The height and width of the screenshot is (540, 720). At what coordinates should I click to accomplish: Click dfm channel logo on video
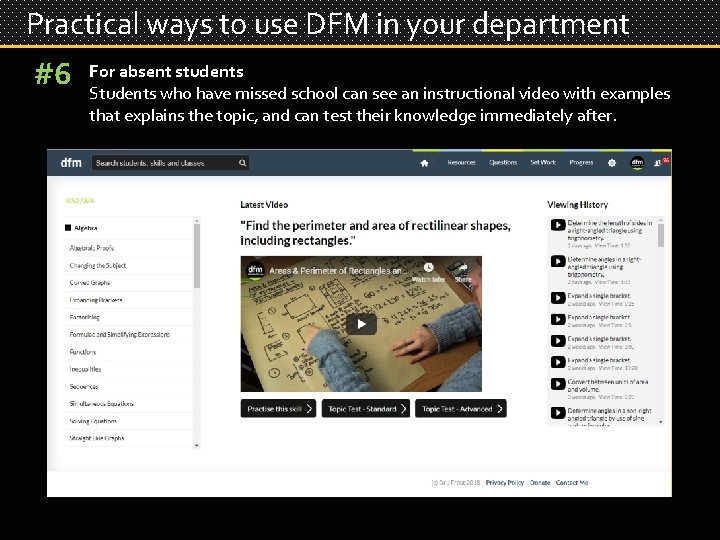pyautogui.click(x=255, y=270)
